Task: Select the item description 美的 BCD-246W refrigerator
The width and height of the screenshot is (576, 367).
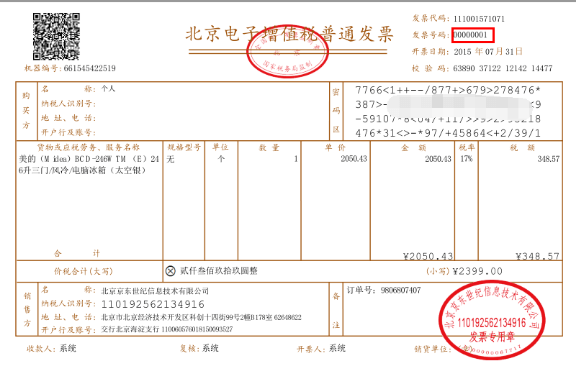Action: (x=89, y=165)
